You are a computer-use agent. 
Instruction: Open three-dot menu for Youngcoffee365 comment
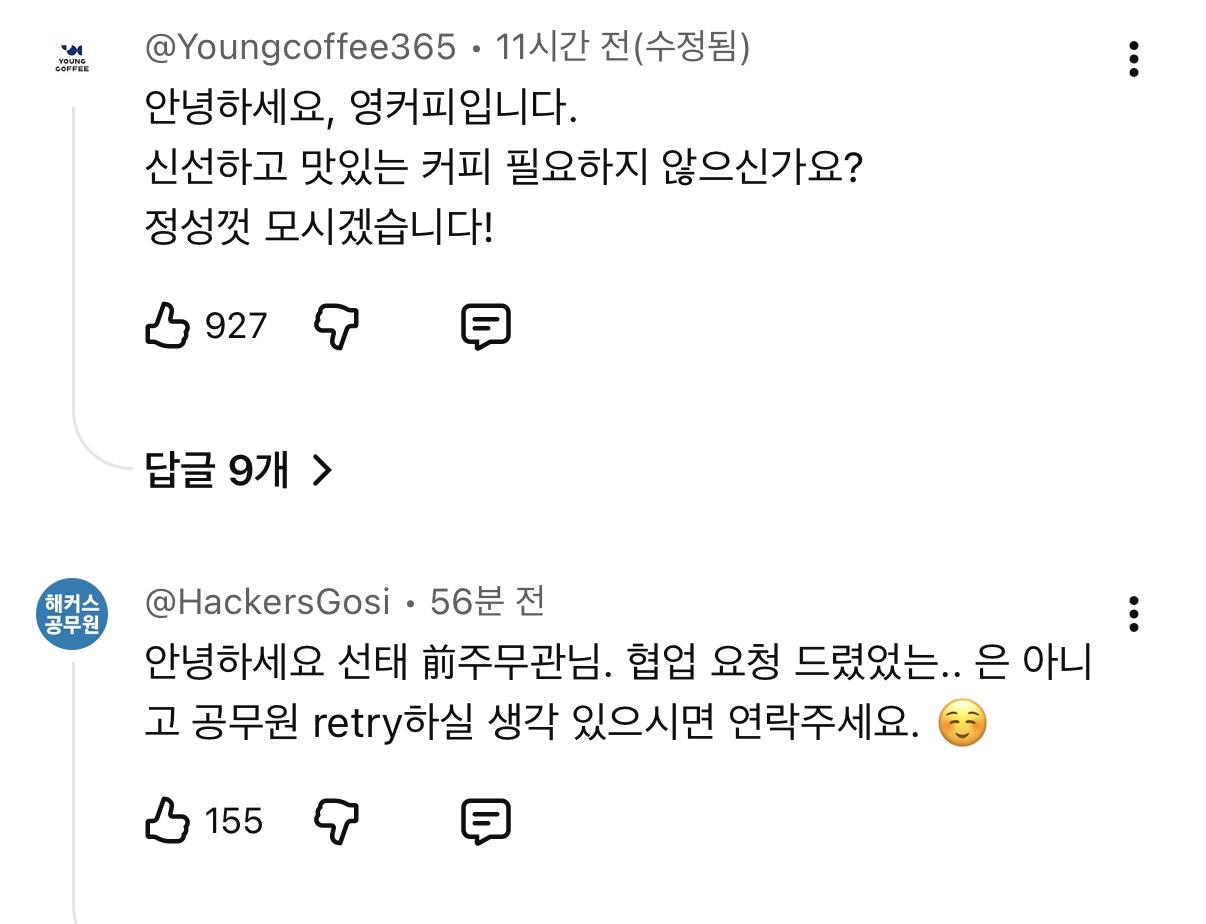click(x=1134, y=59)
